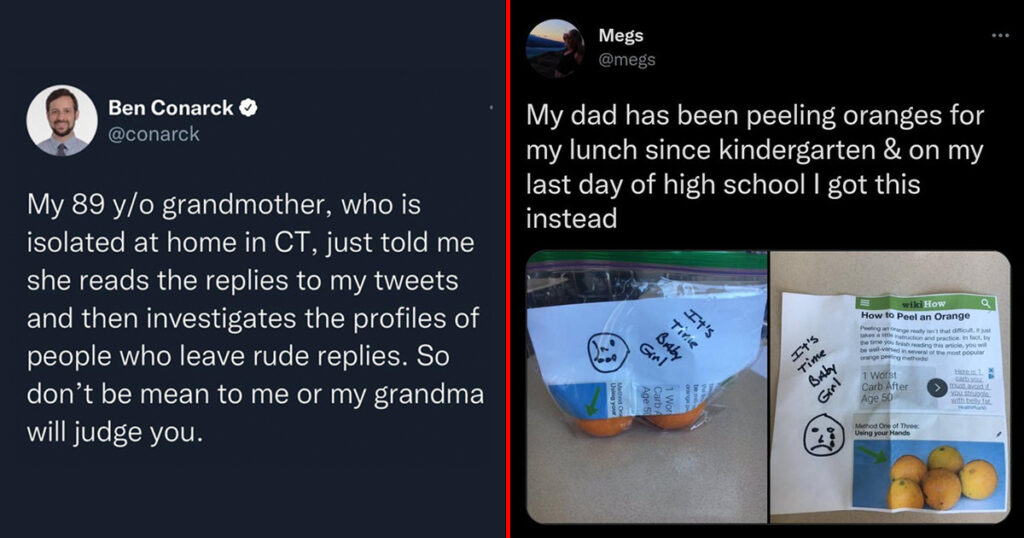The height and width of the screenshot is (538, 1024).
Task: Click the wikiHow search magnifier icon in photo
Action: (x=985, y=303)
